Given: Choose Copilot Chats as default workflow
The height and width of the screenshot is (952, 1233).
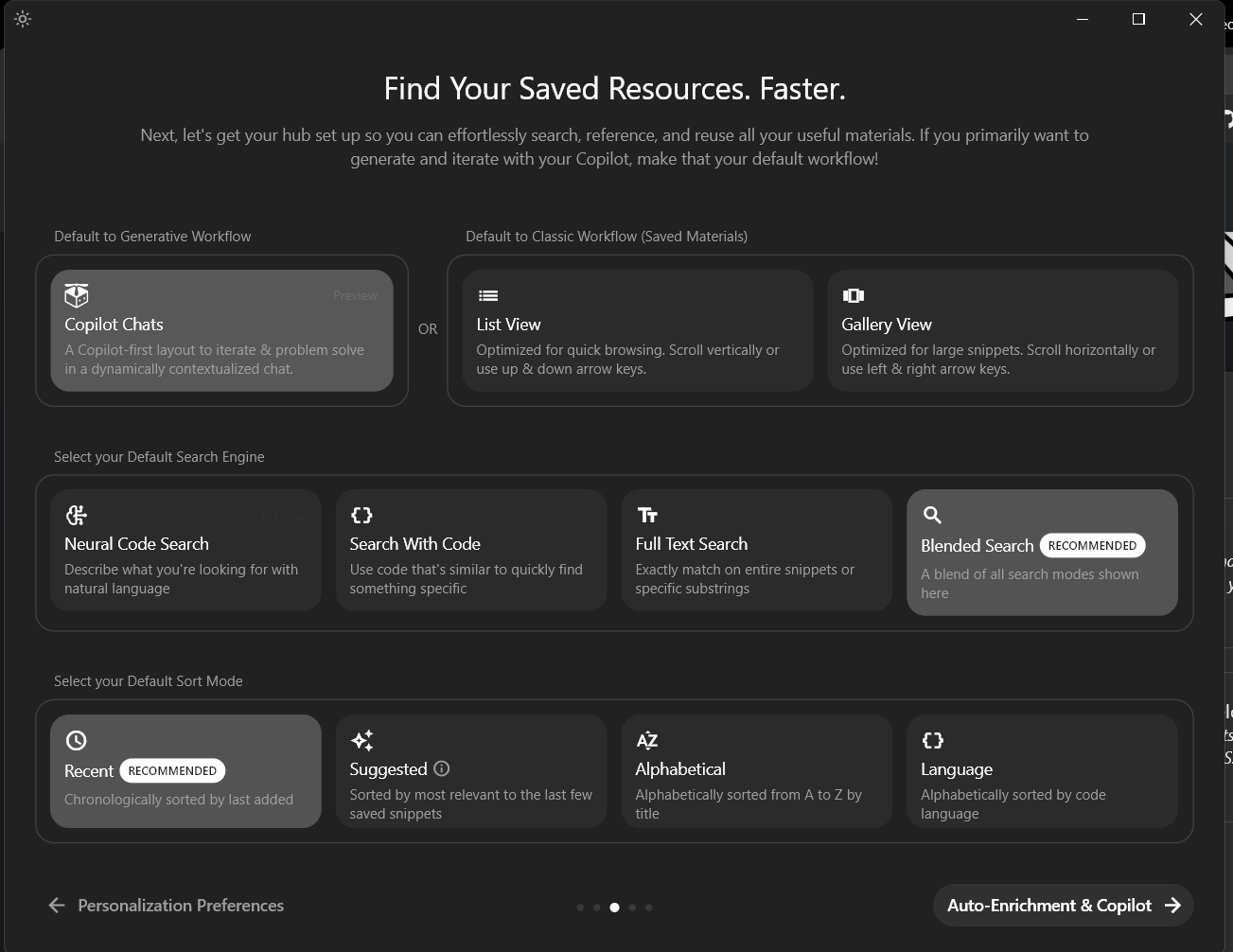Looking at the screenshot, I should point(221,329).
